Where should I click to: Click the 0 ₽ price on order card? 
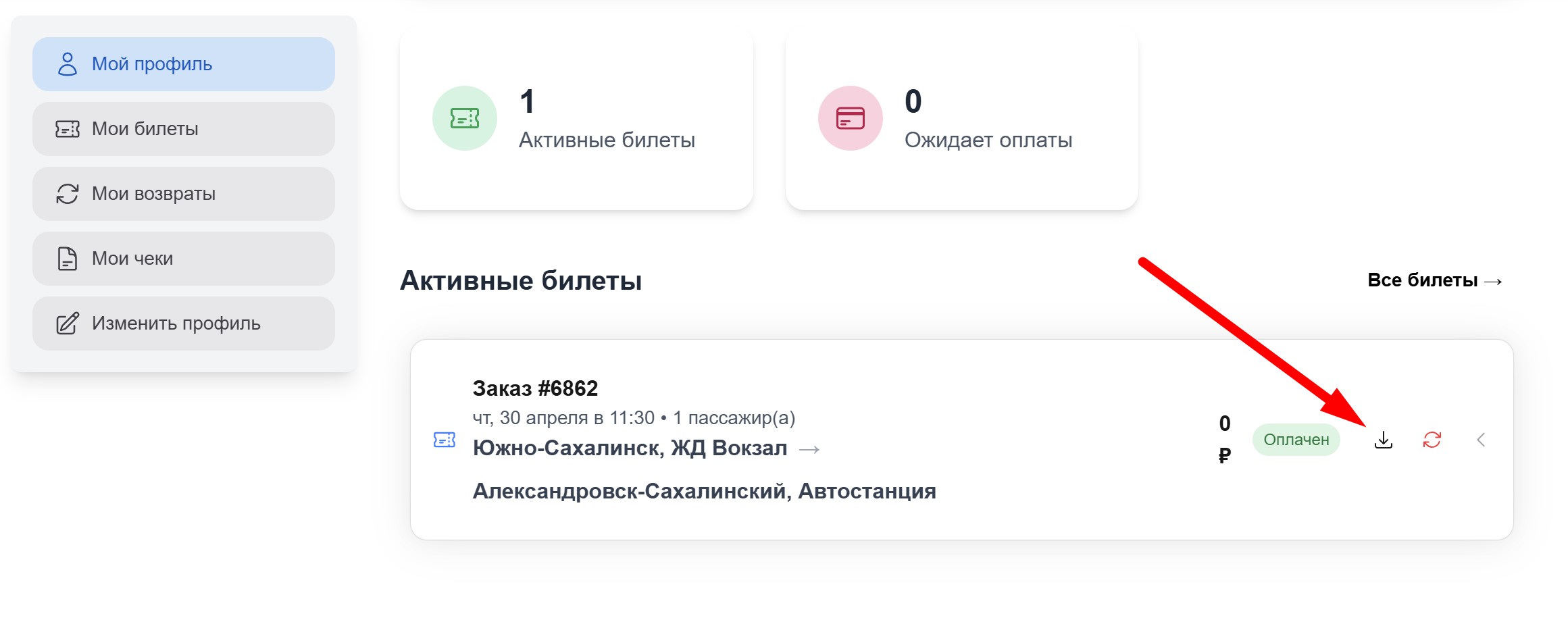[1224, 440]
